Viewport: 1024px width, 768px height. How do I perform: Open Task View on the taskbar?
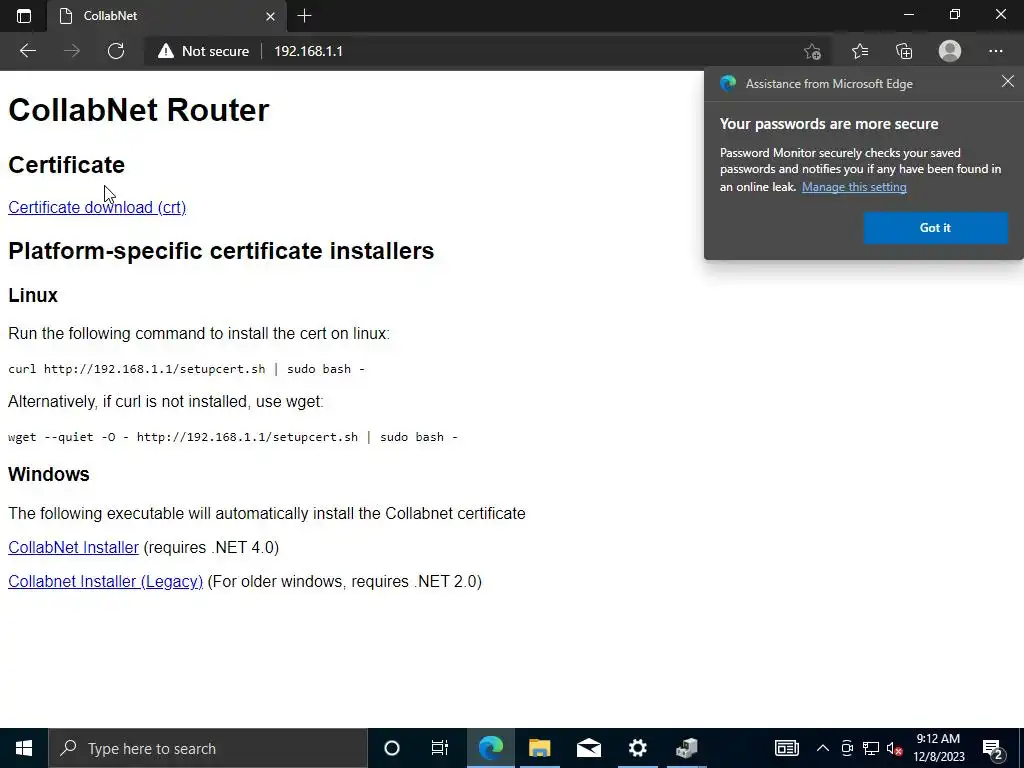pos(440,748)
